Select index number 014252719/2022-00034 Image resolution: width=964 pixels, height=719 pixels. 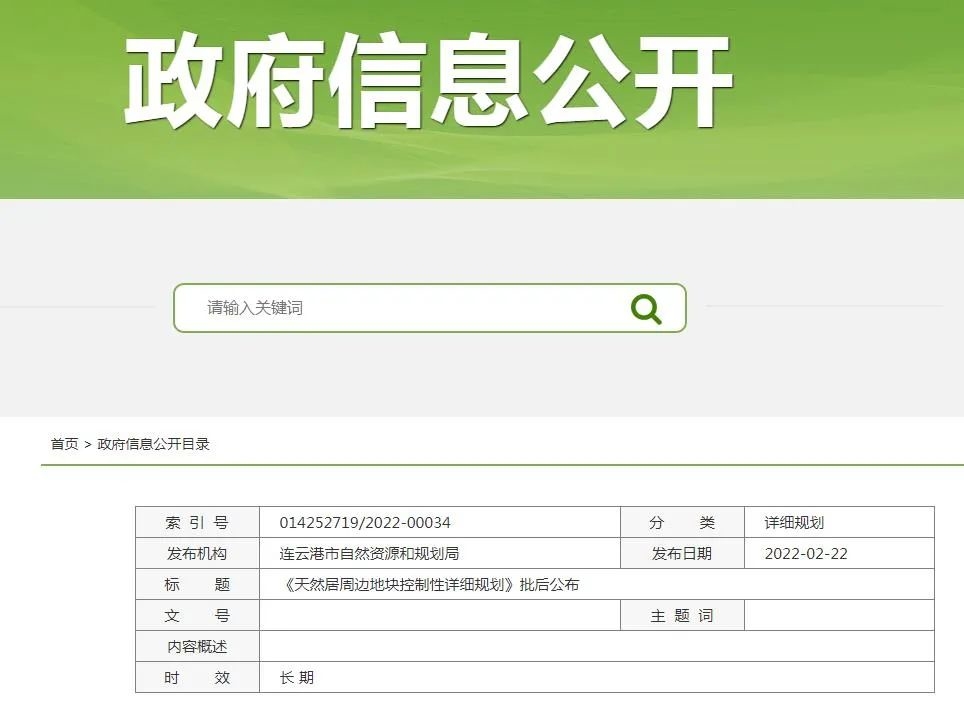coord(365,523)
